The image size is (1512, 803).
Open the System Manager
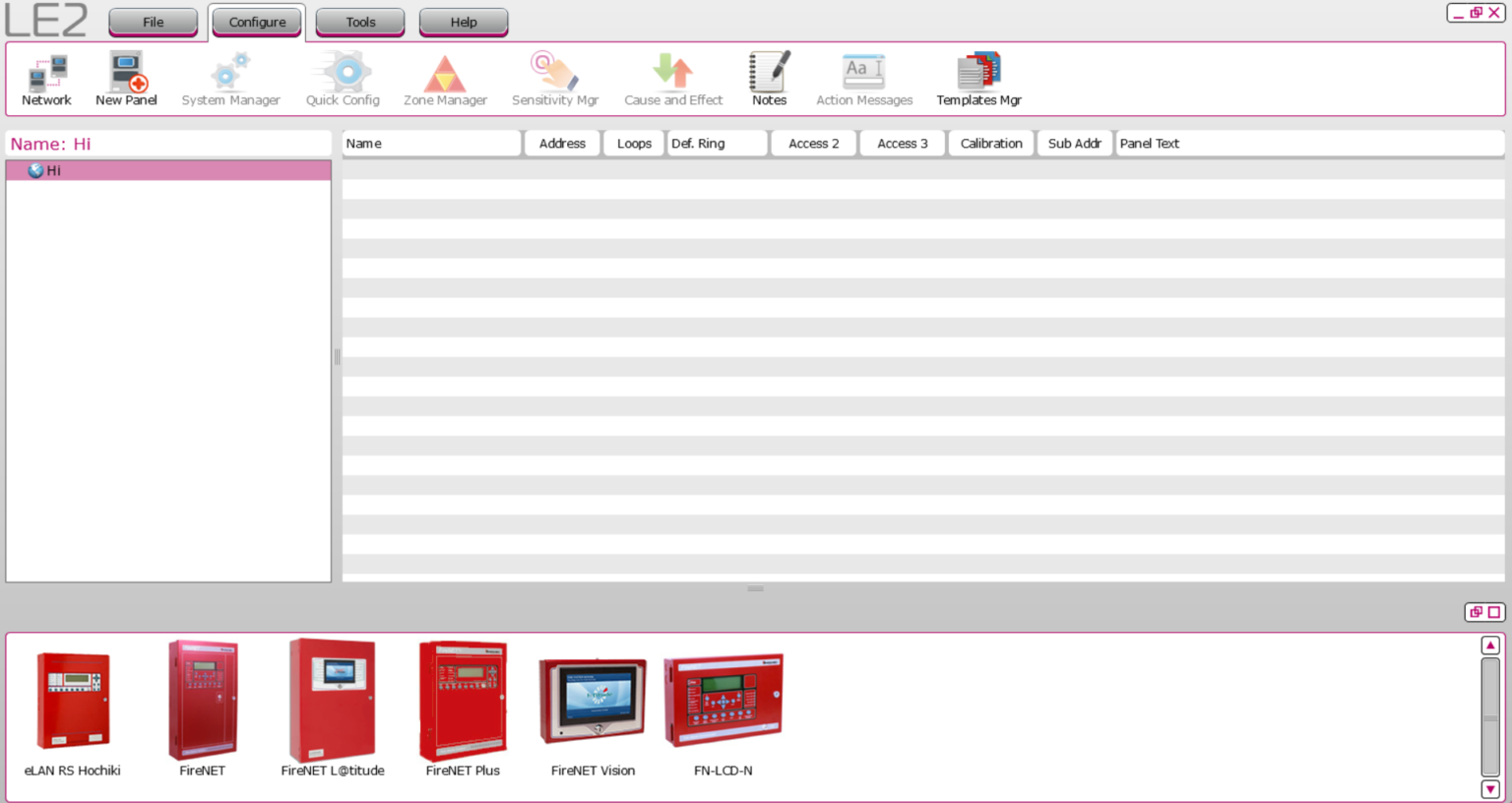point(231,77)
